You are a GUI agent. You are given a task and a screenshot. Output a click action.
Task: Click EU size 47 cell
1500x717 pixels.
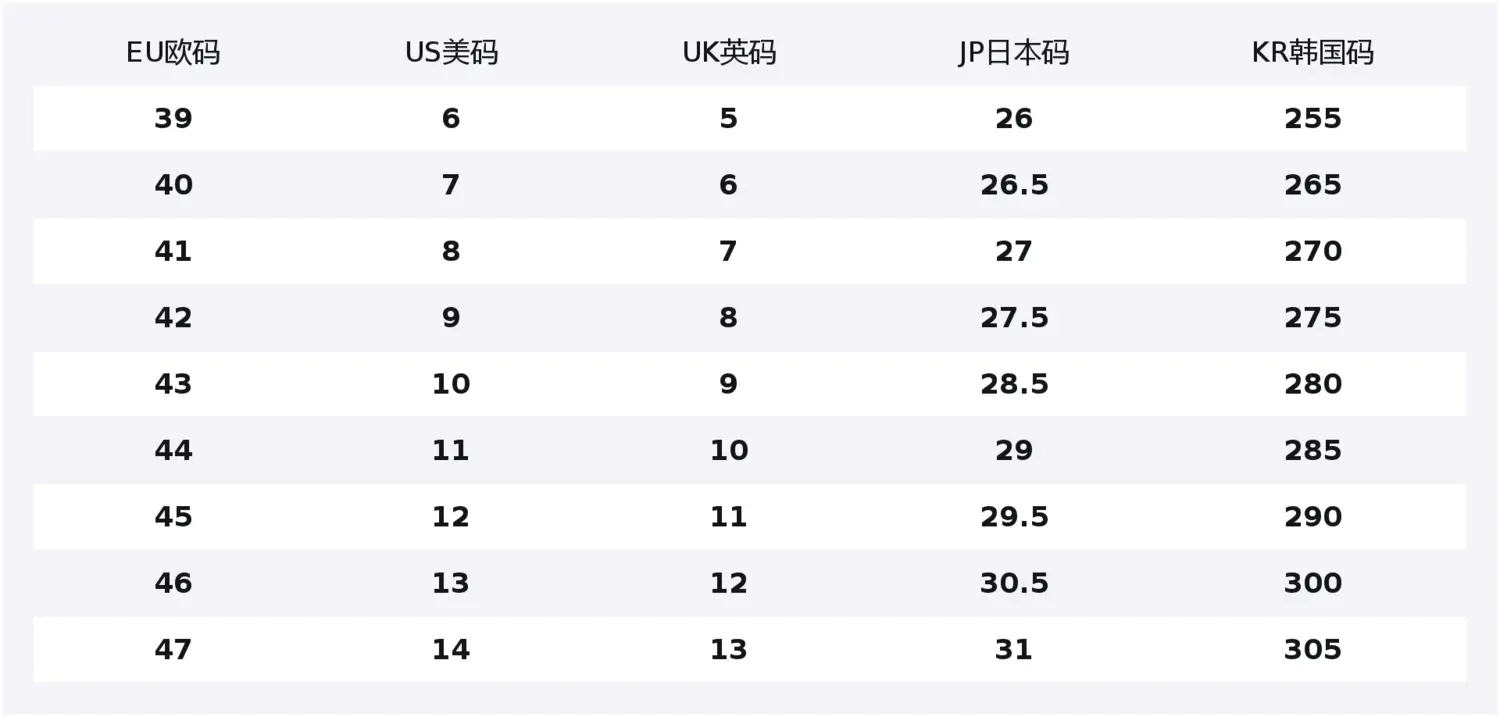pyautogui.click(x=173, y=650)
